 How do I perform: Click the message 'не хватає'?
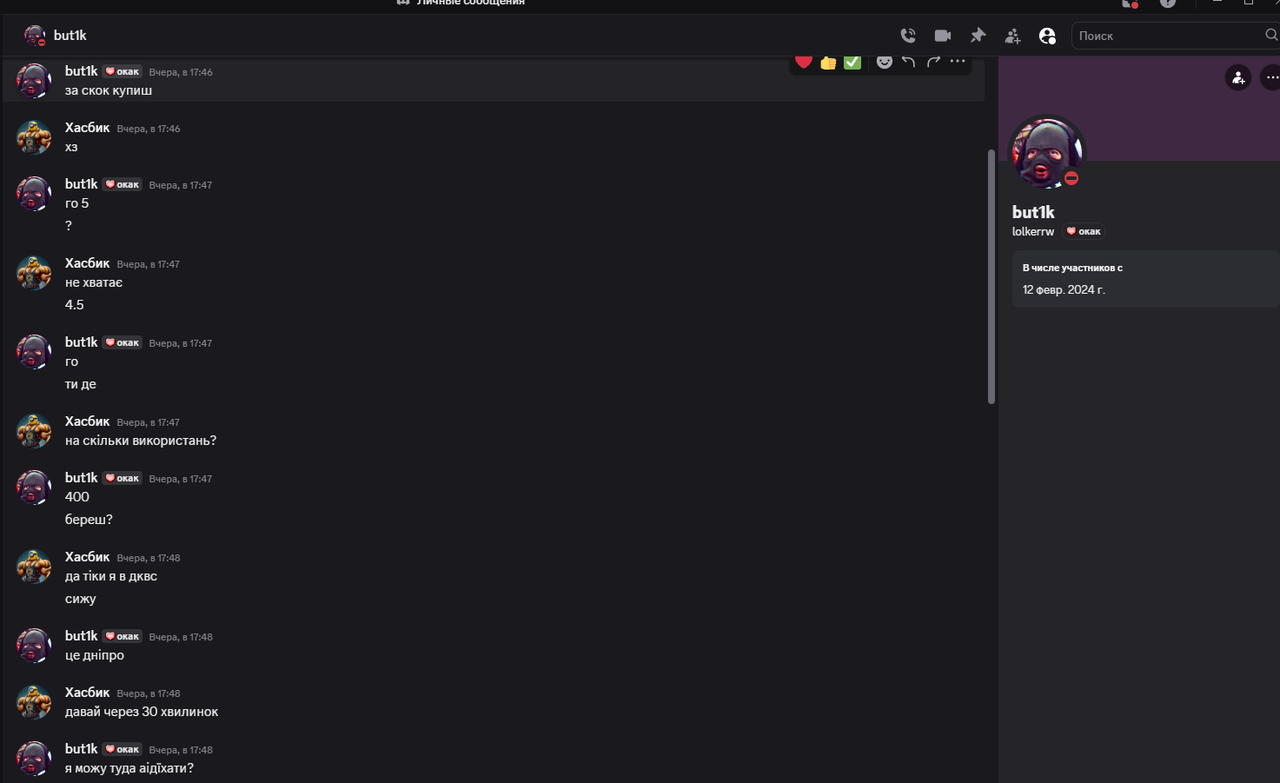pos(94,283)
